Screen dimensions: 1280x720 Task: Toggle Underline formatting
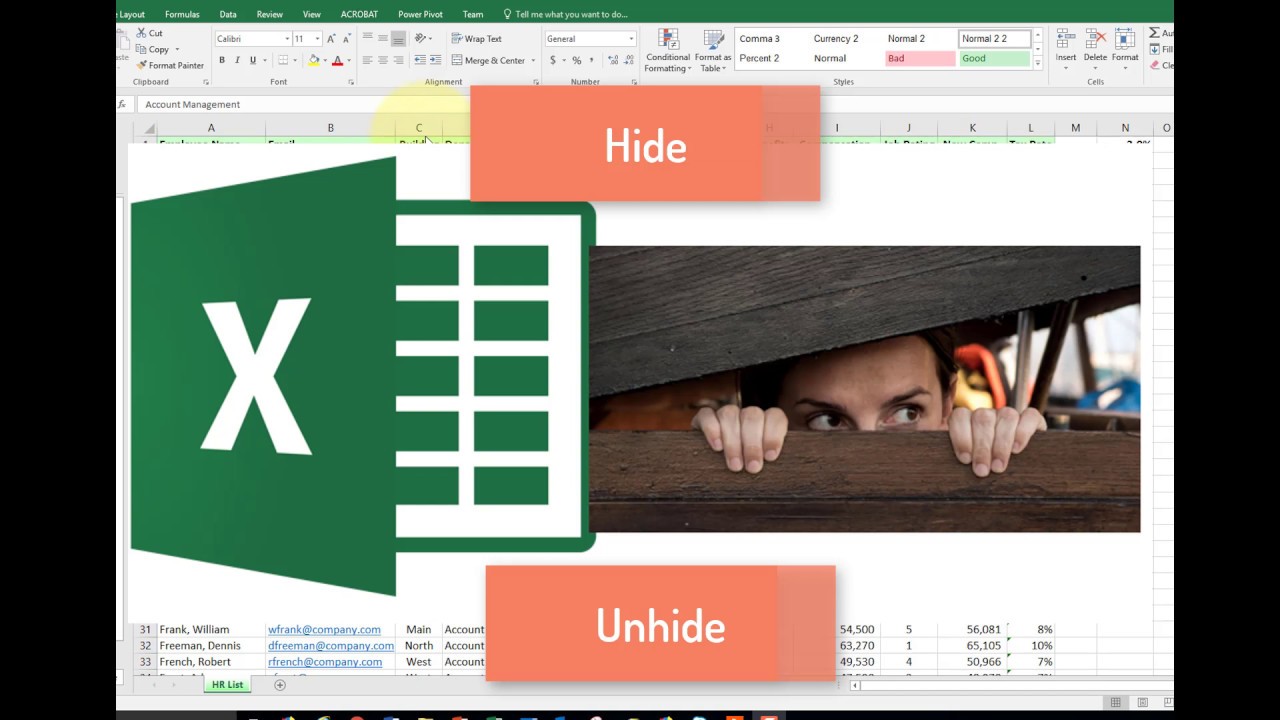(253, 60)
